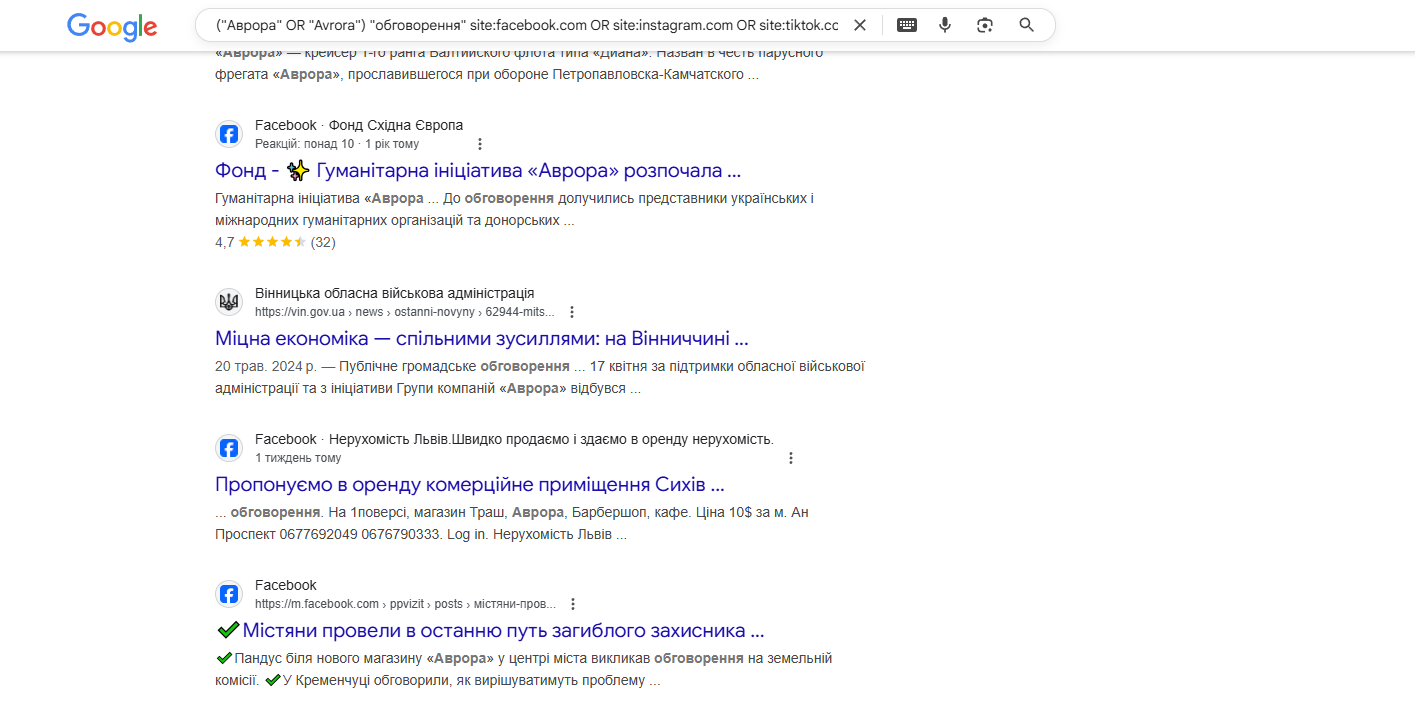Image resolution: width=1415 pixels, height=709 pixels.
Task: Select the snippet text about Пандус біля нового магазину
Action: click(524, 670)
